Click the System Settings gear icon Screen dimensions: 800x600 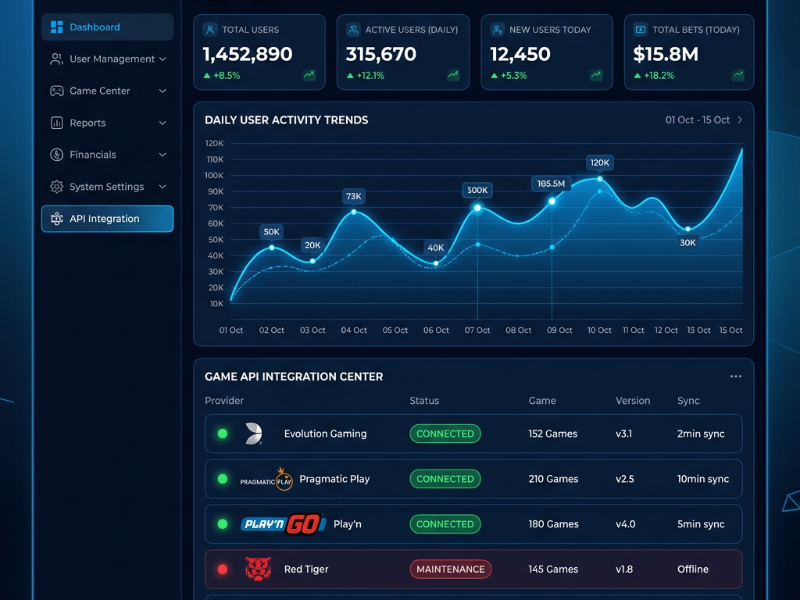coord(57,187)
